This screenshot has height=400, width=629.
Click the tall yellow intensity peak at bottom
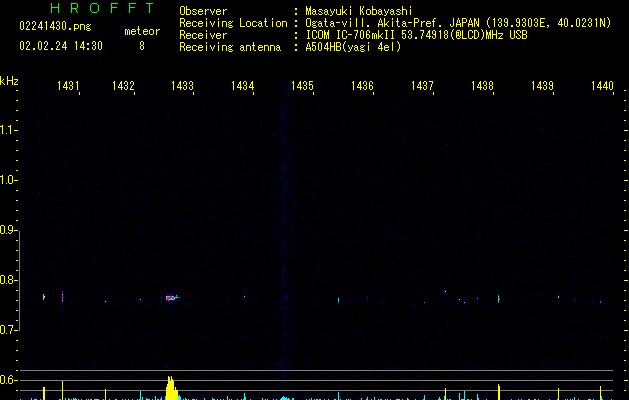tap(171, 388)
